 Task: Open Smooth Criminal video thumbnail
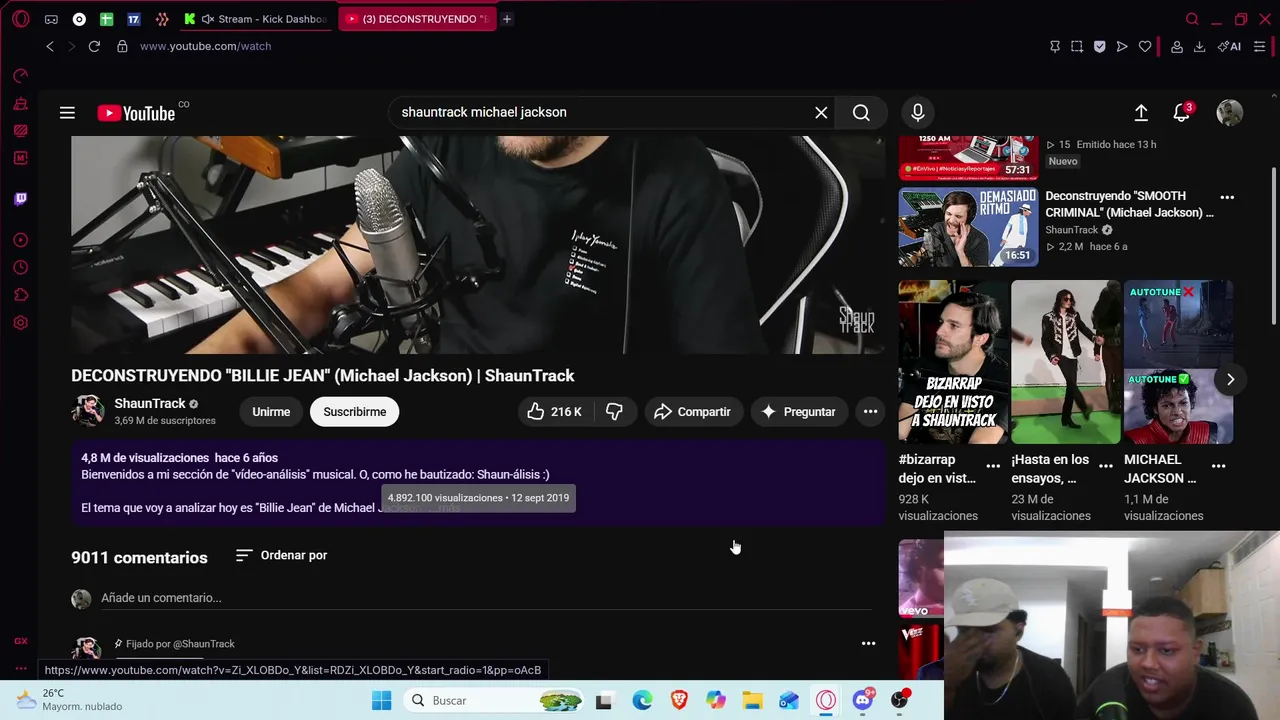pyautogui.click(x=968, y=227)
